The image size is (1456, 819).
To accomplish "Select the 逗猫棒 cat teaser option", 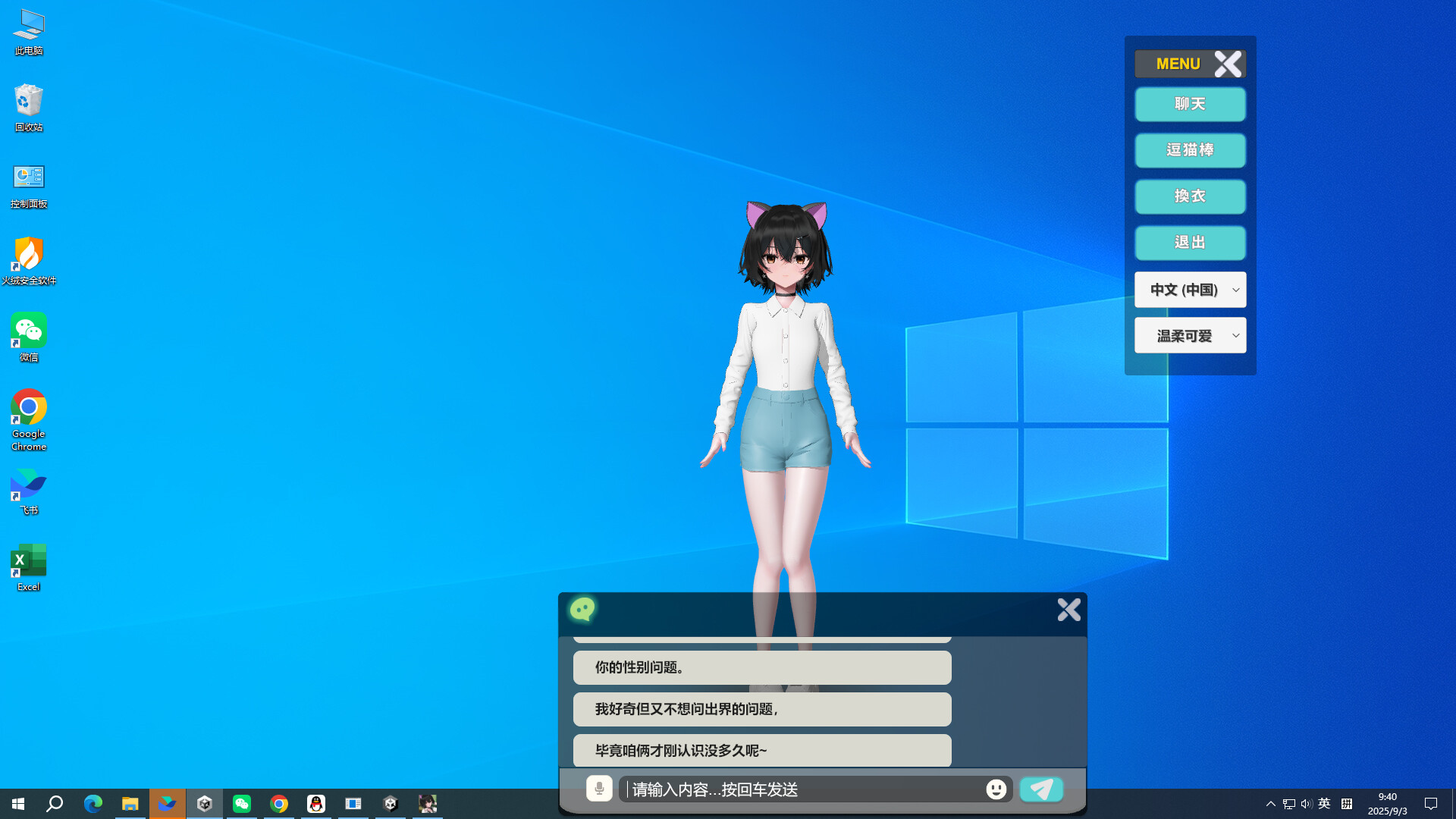I will 1190,150.
